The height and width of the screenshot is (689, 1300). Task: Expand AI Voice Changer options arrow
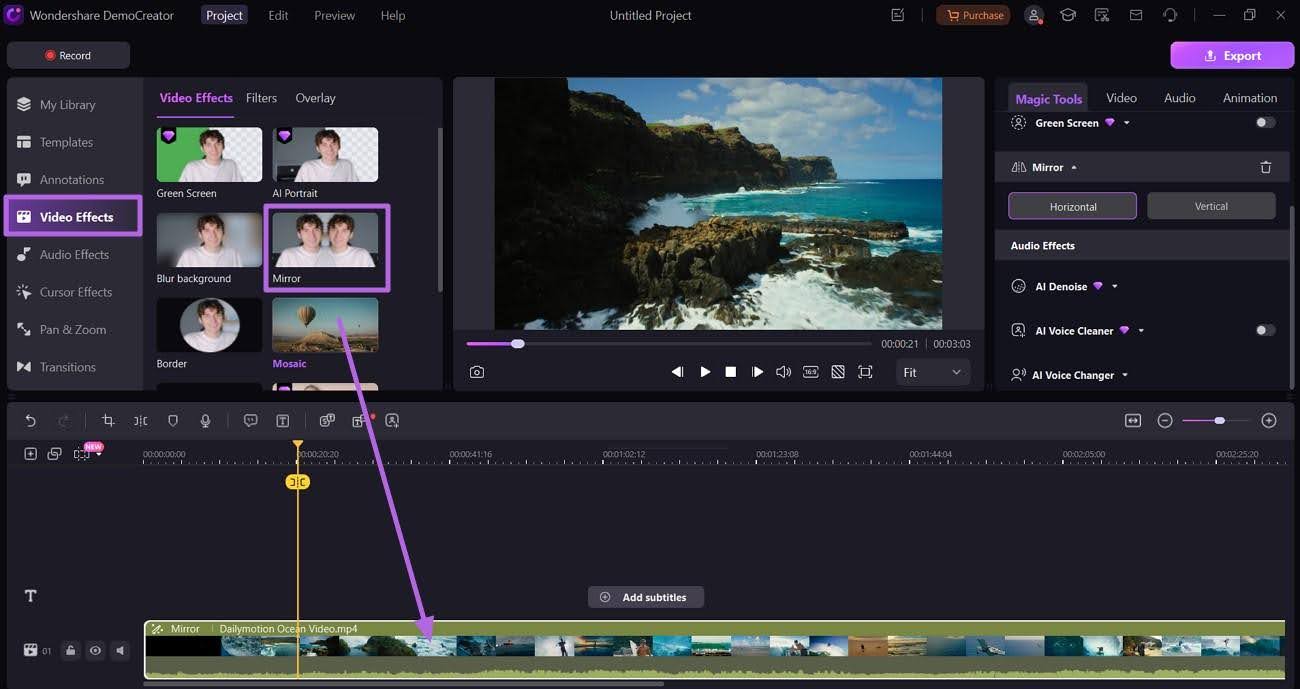pyautogui.click(x=1125, y=375)
